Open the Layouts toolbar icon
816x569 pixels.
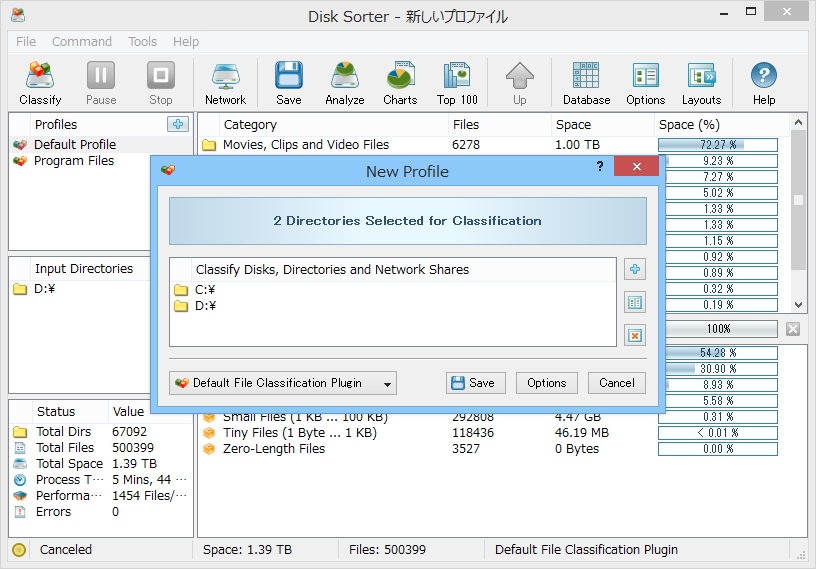(702, 83)
